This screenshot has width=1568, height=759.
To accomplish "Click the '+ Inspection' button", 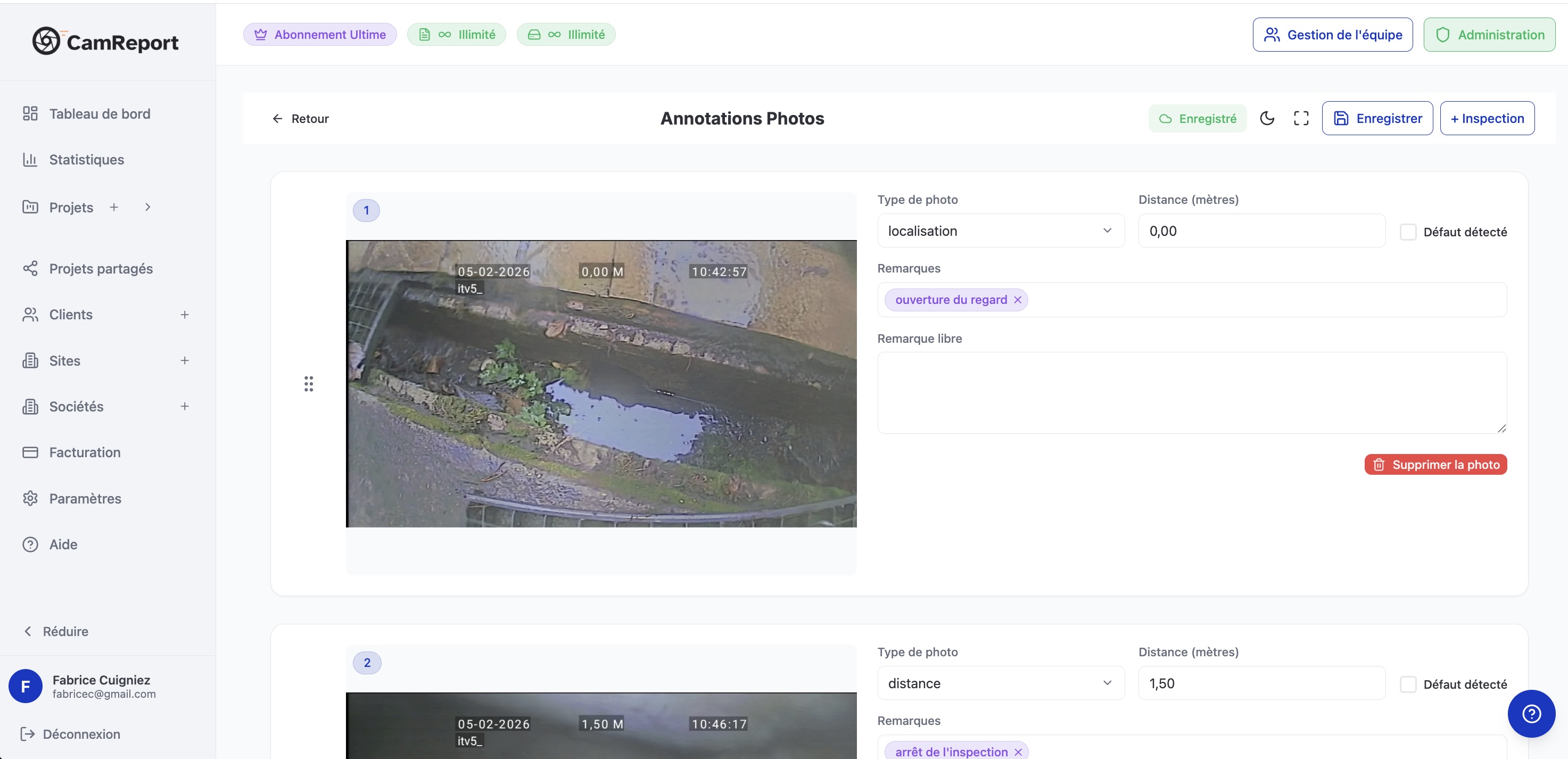I will point(1487,118).
